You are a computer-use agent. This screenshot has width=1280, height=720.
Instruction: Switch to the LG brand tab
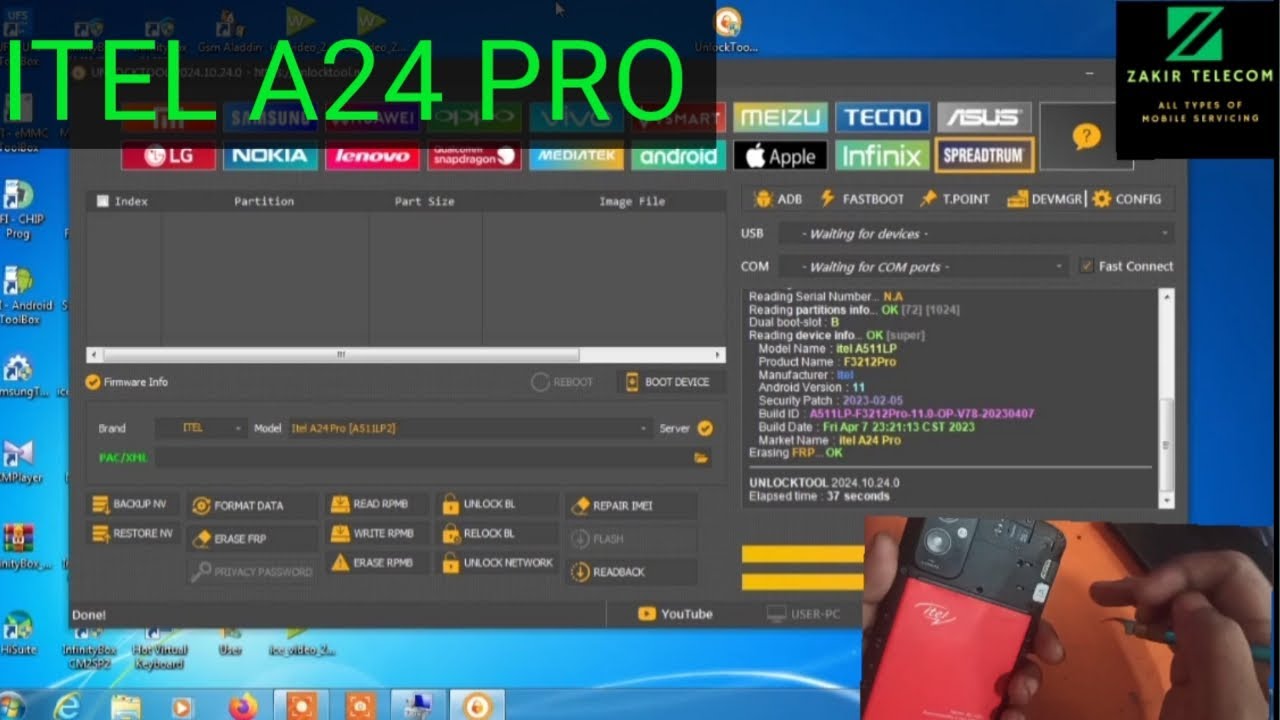coord(168,155)
